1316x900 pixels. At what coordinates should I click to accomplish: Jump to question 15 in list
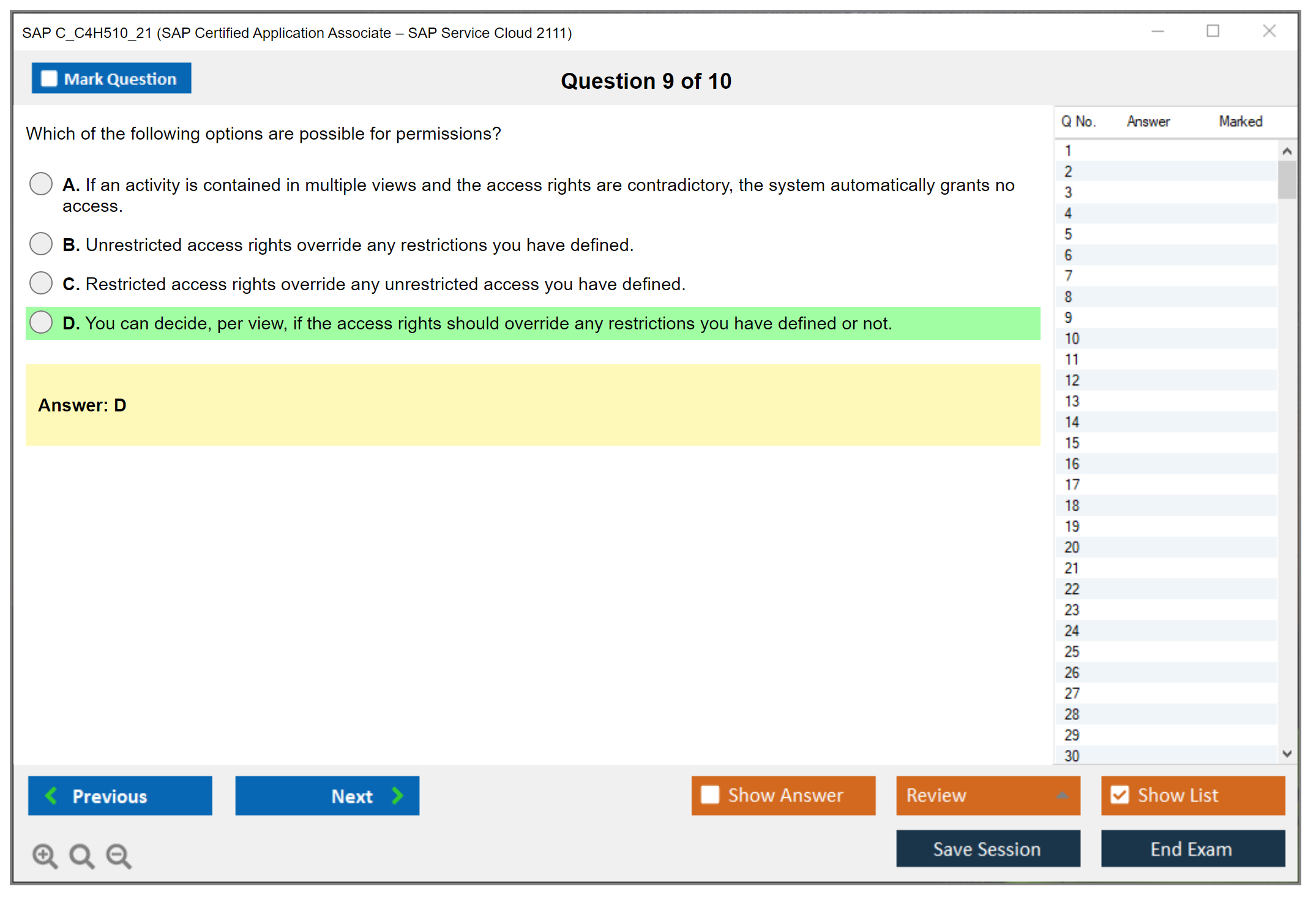click(x=1072, y=443)
